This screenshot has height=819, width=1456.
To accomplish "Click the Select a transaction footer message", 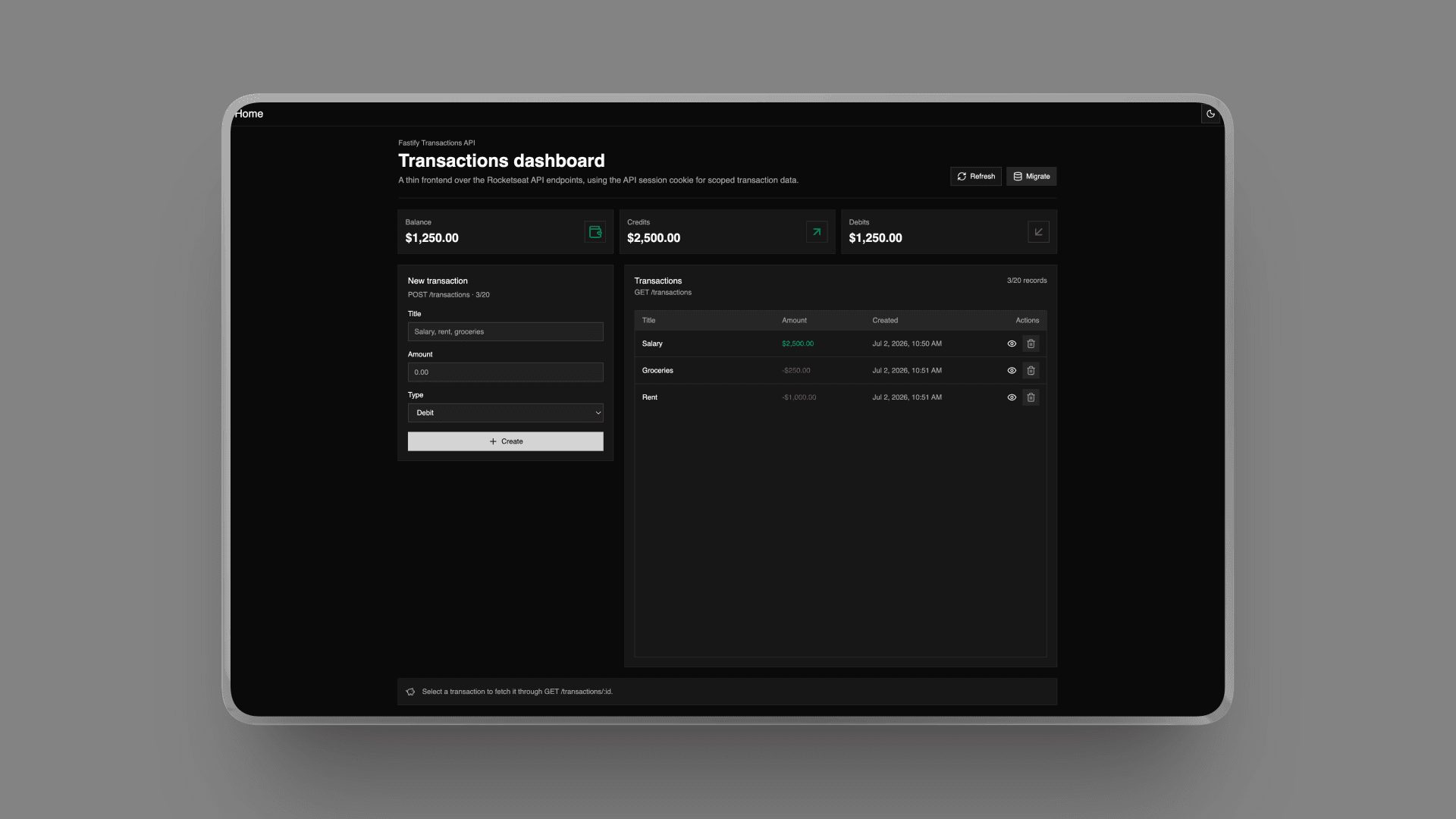I will tap(517, 692).
